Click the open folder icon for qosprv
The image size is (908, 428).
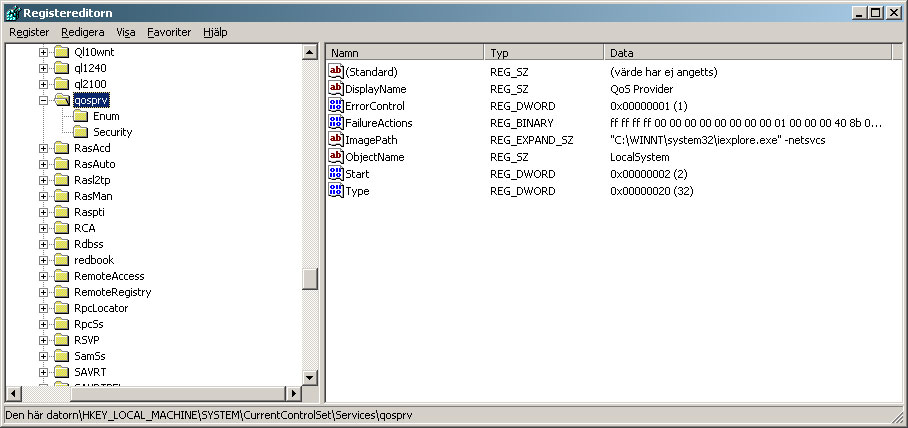pos(62,100)
